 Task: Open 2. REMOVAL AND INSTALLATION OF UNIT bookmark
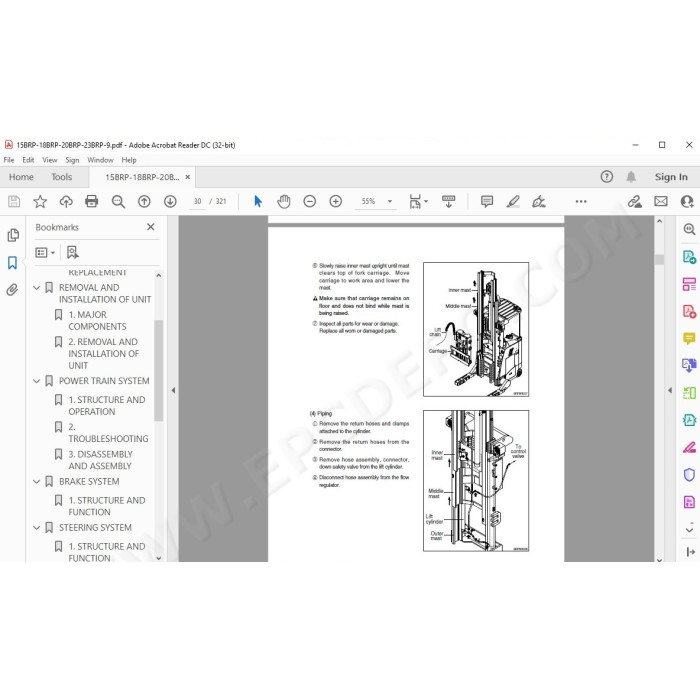(x=104, y=354)
